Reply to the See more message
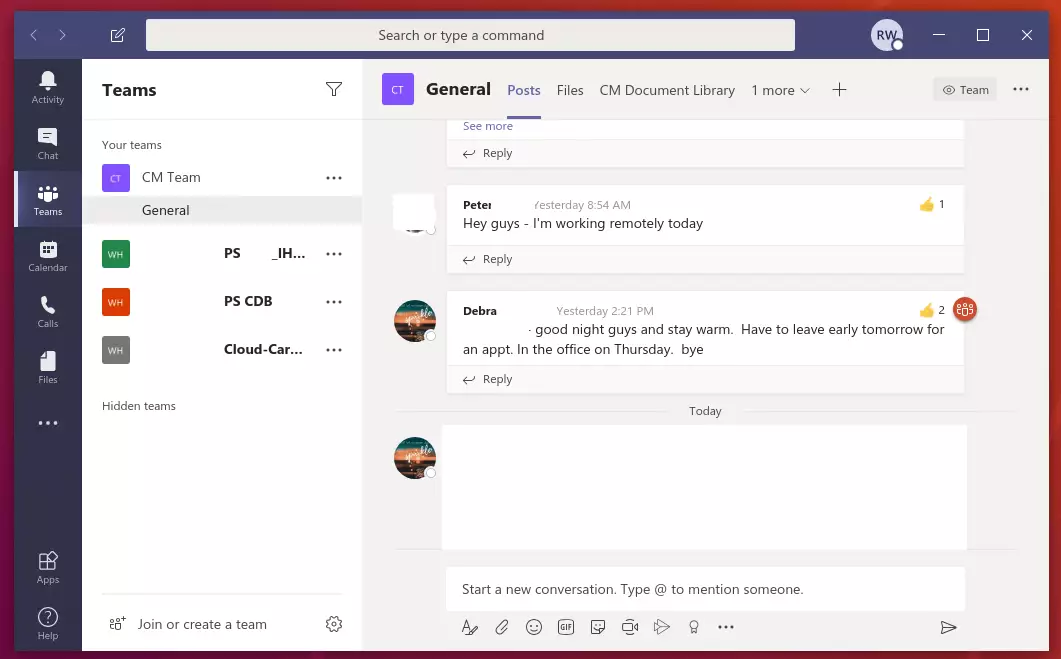This screenshot has width=1061, height=659. 487,154
